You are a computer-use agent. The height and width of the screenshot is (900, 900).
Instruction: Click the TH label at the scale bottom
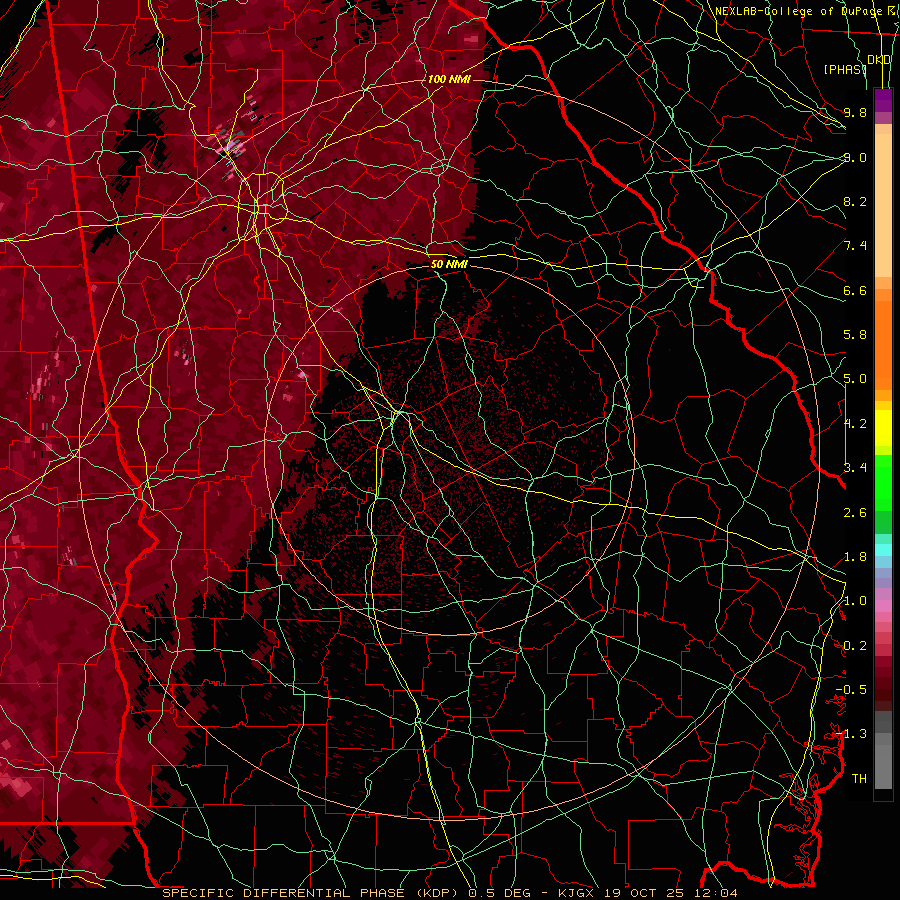859,779
